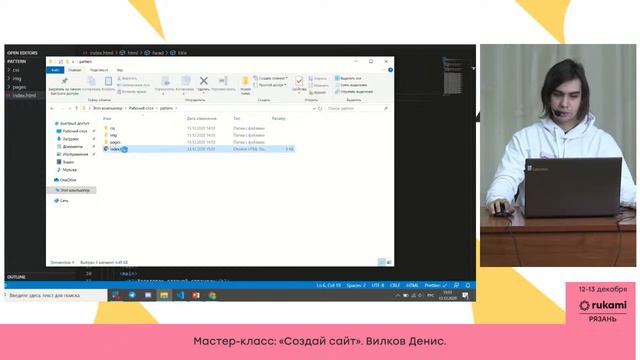Screen dimensions: 640x360
Task: Click Select none in the ribbon
Action: (351, 85)
